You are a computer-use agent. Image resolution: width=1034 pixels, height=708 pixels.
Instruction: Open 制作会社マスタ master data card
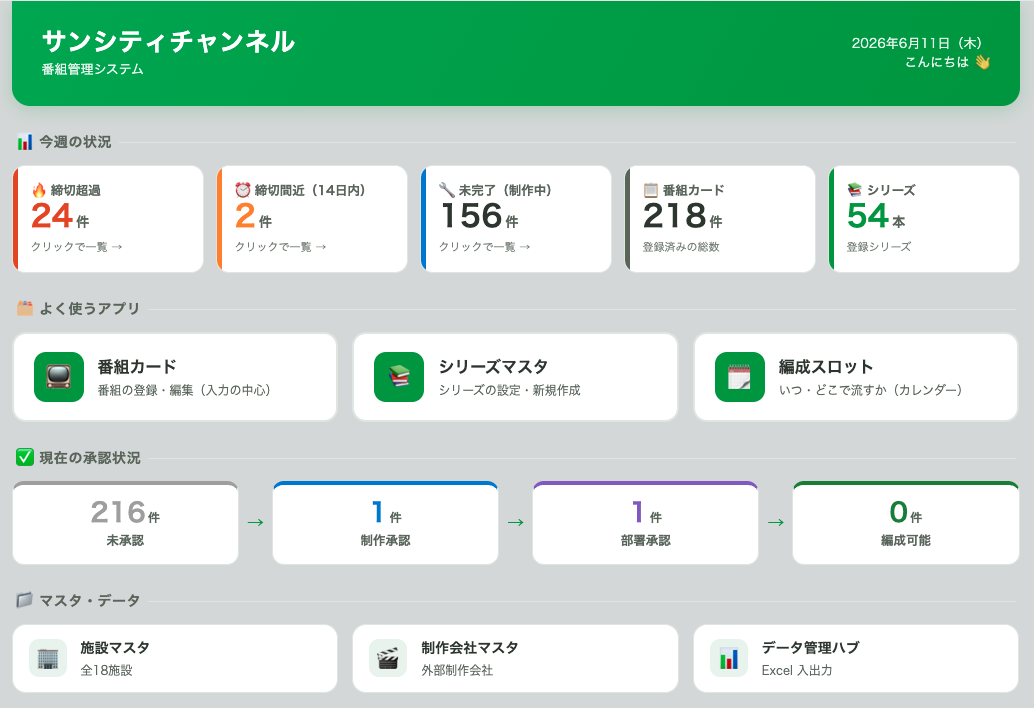pos(515,659)
